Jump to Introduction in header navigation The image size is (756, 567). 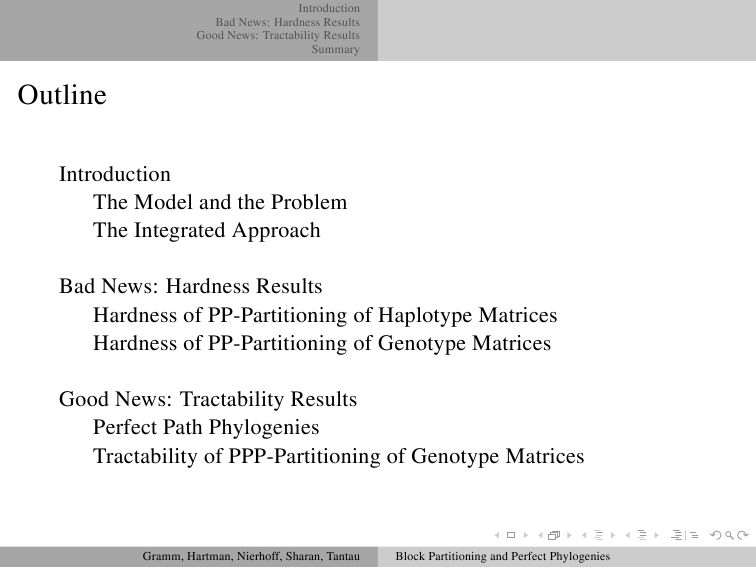[329, 8]
